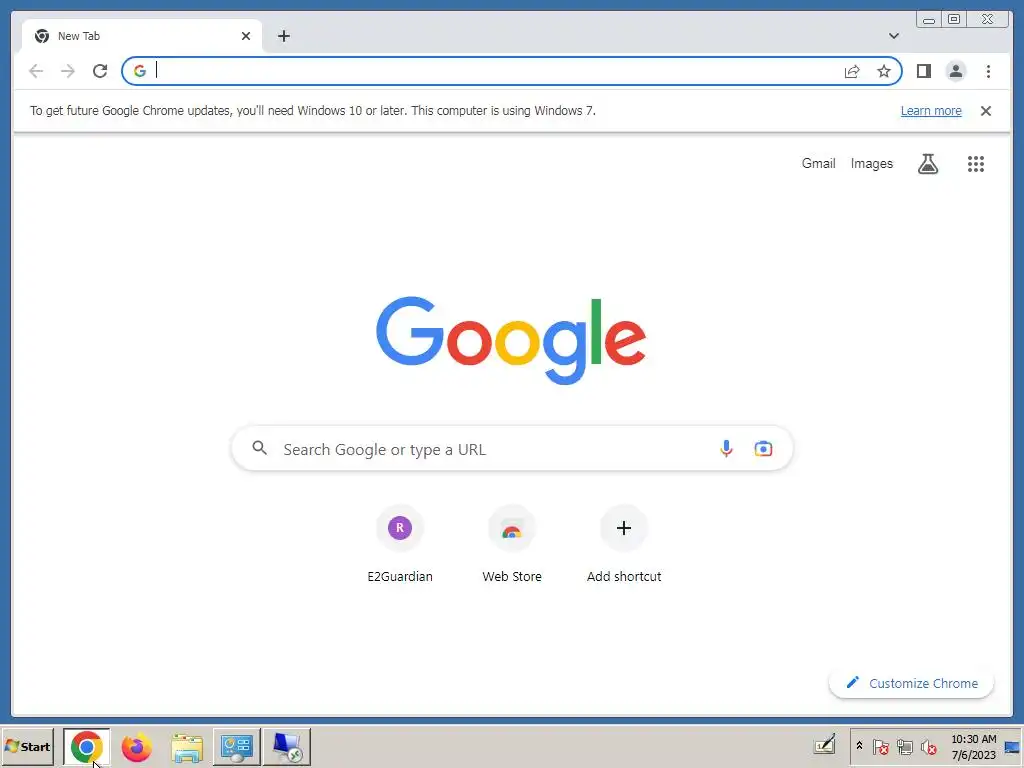Open the tablet input panel icon
Image resolution: width=1024 pixels, height=768 pixels.
(825, 744)
